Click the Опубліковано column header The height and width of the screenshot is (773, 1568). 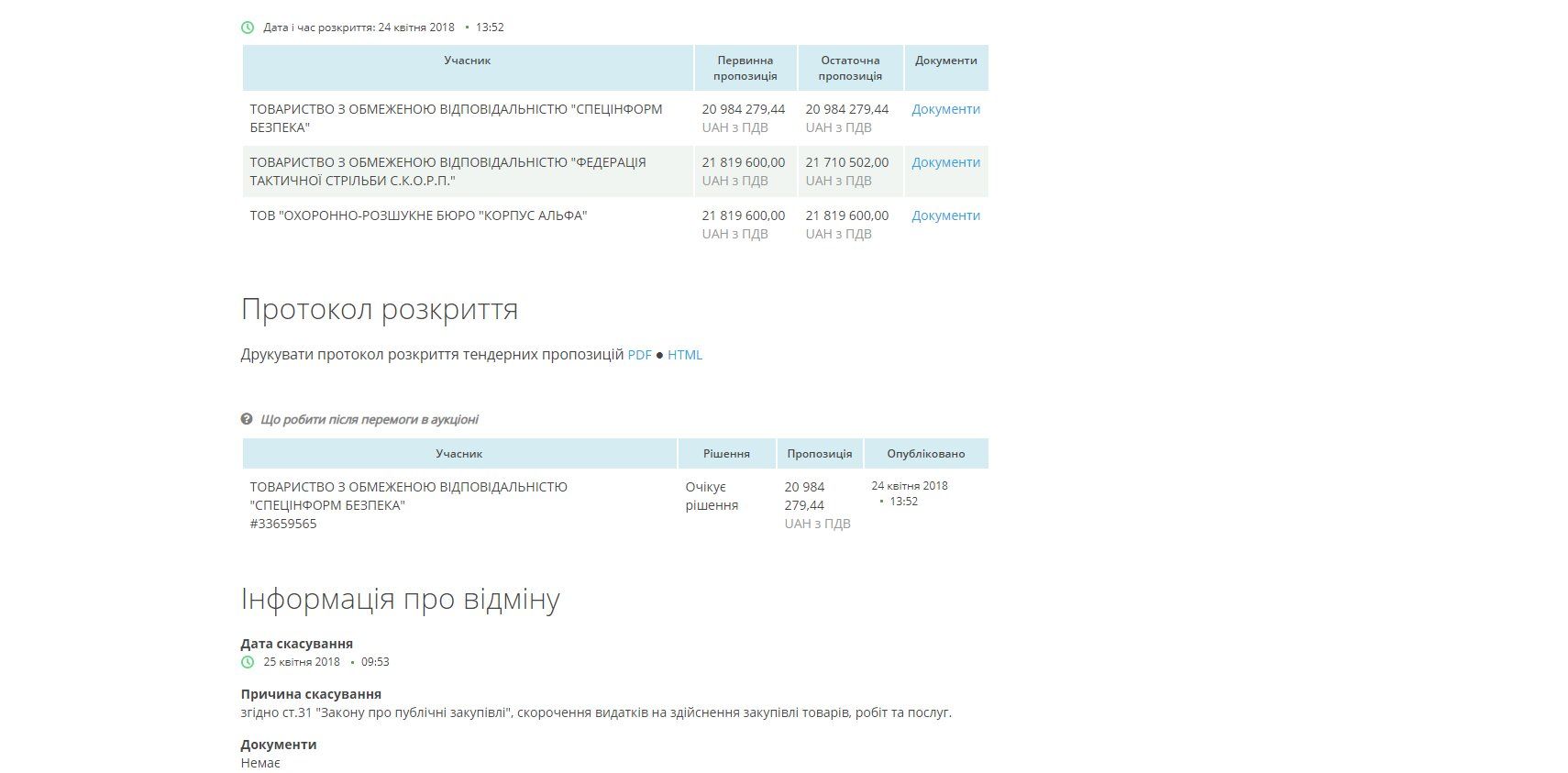[x=926, y=454]
